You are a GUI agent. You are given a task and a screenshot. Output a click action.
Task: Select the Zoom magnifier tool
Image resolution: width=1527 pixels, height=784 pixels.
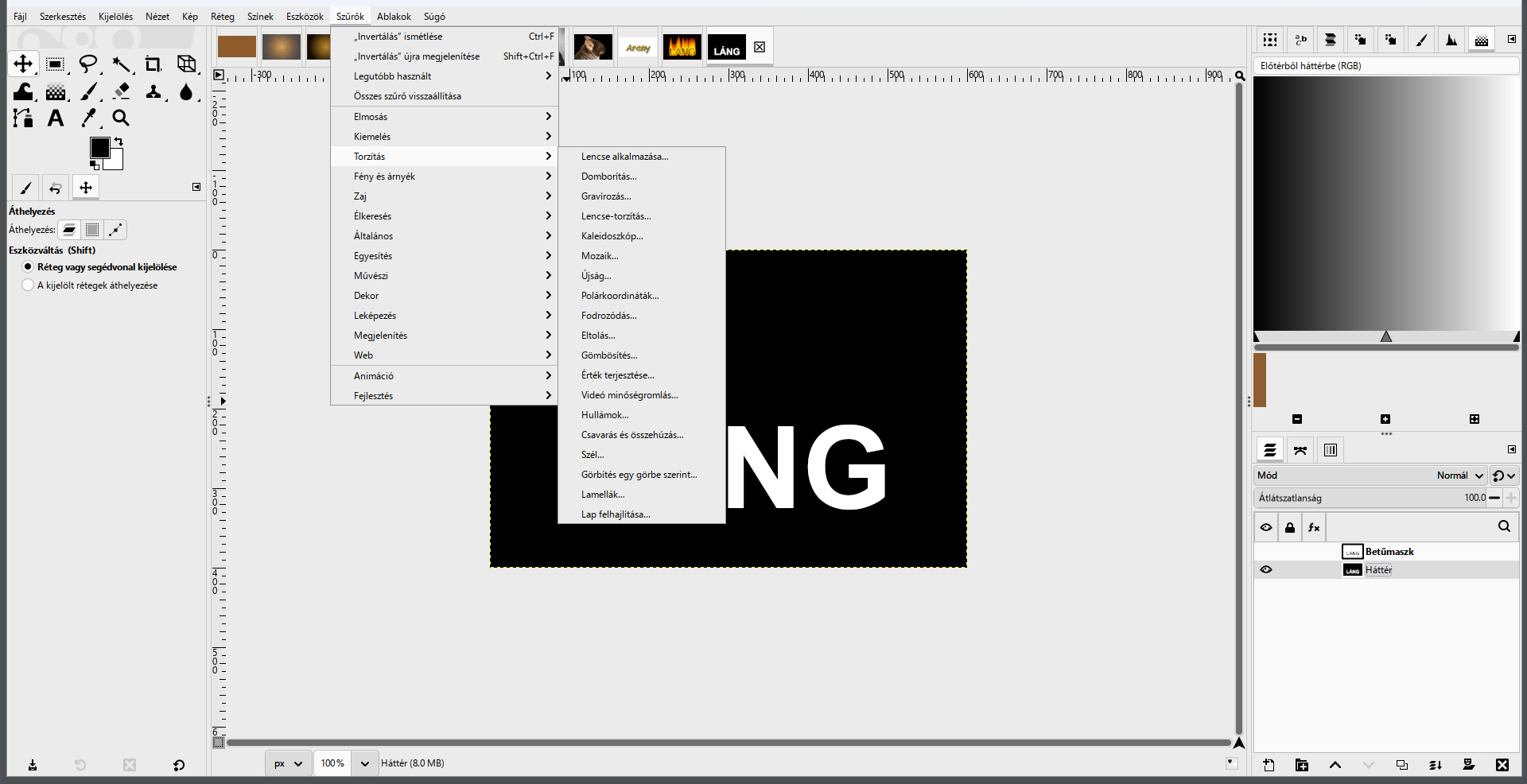[121, 118]
